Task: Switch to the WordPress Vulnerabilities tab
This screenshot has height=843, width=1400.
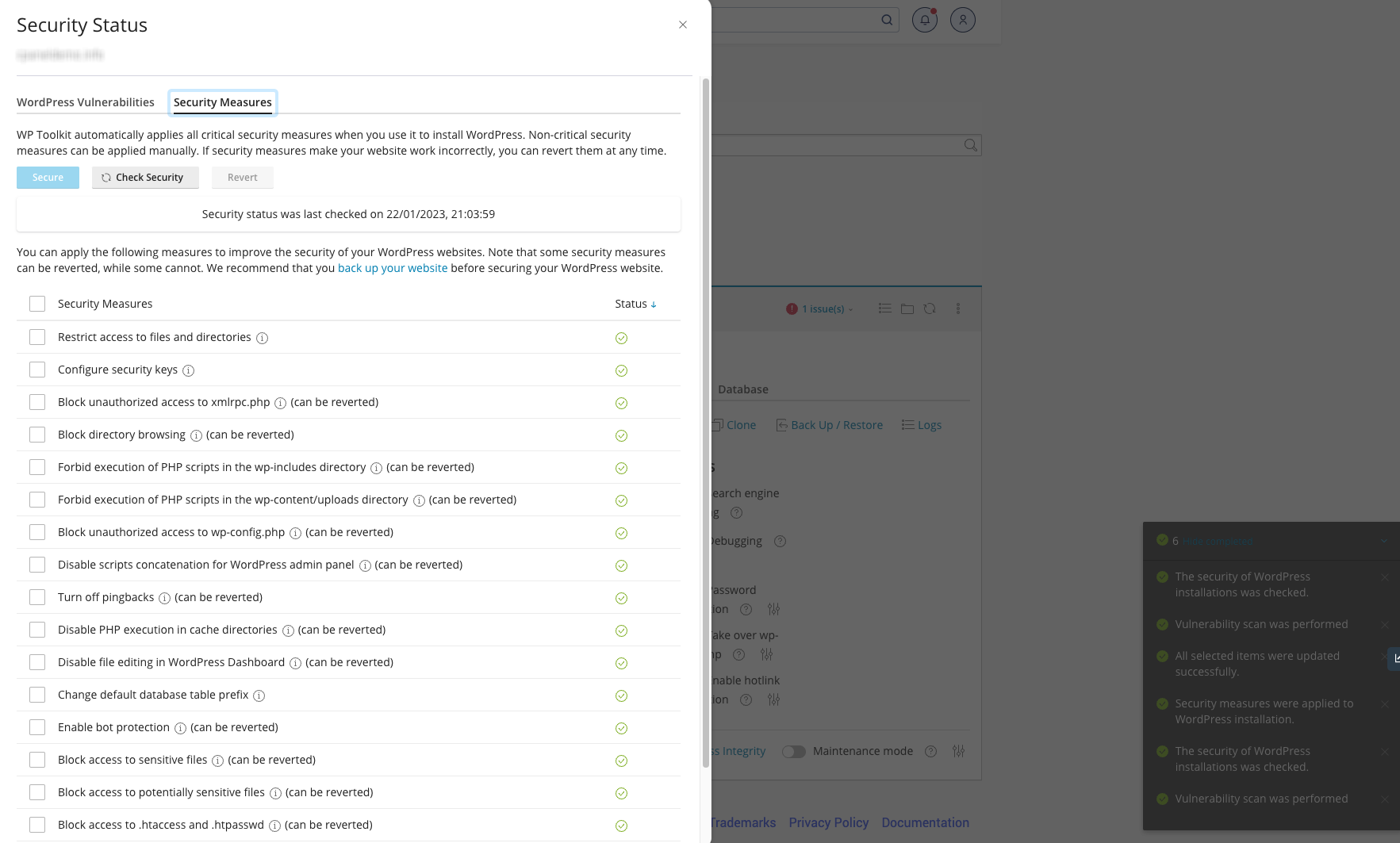Action: pos(85,102)
